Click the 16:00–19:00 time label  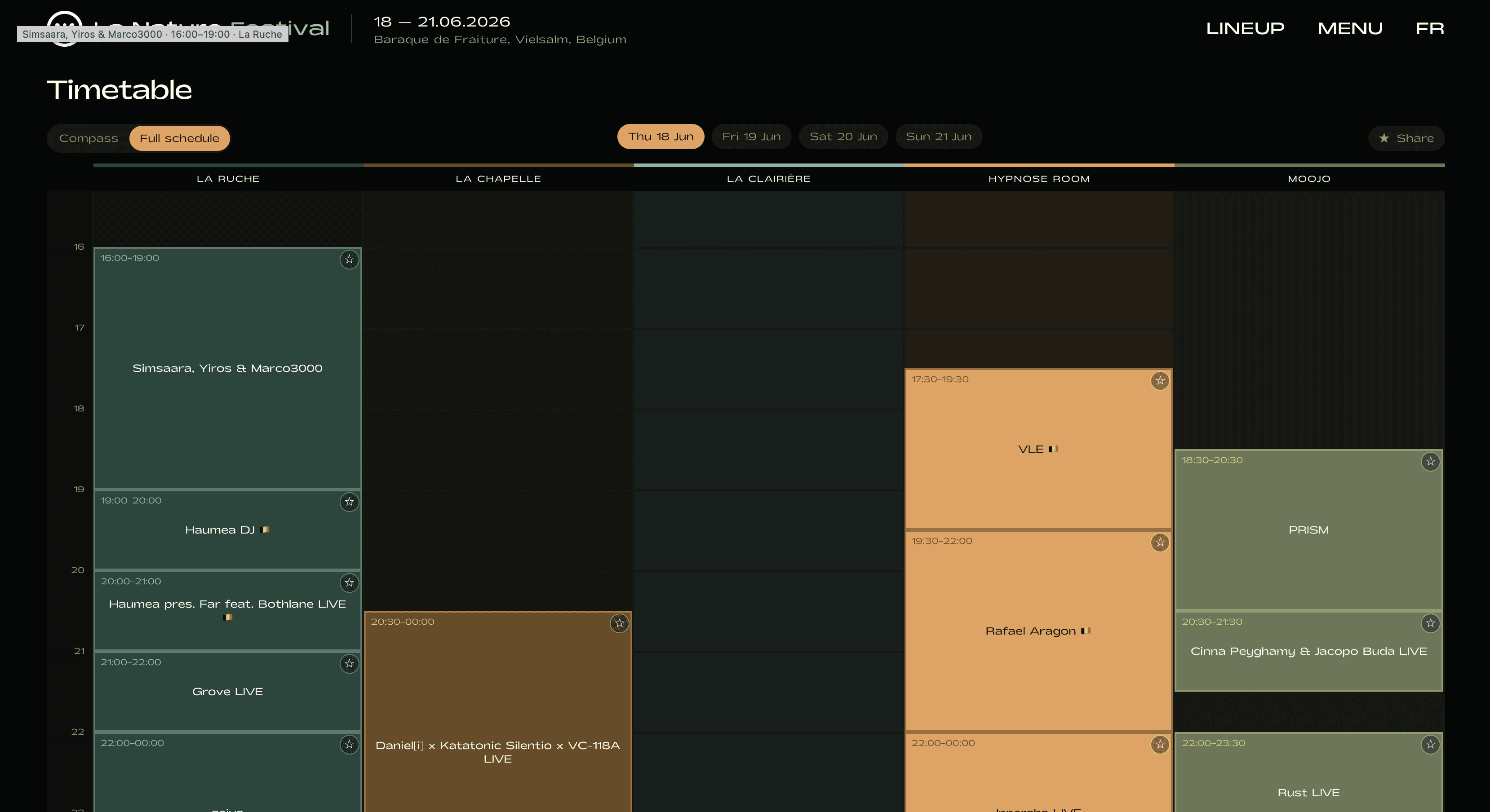(129, 258)
